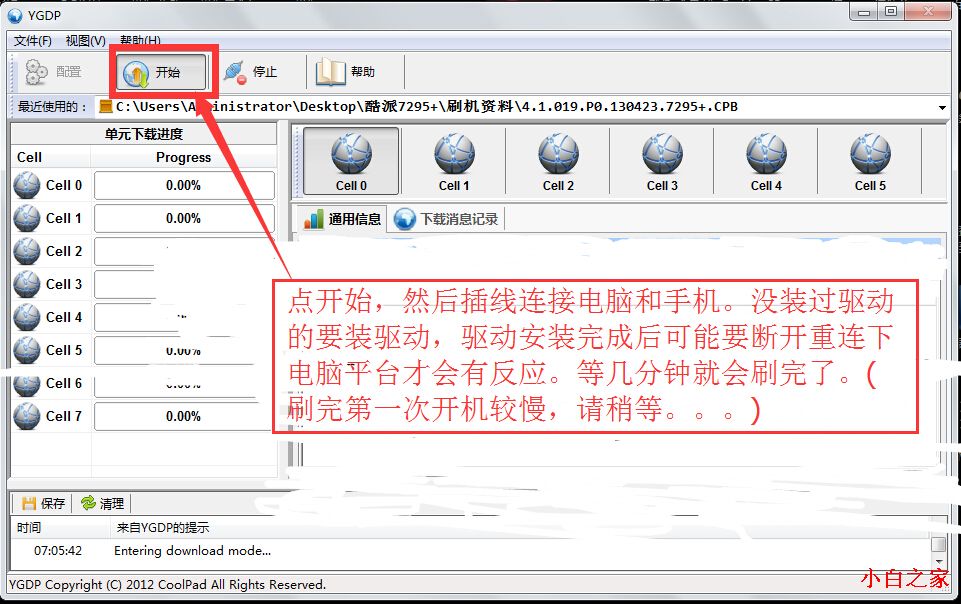The image size is (961, 604).
Task: Select the Cell 1 globe icon
Action: (454, 154)
